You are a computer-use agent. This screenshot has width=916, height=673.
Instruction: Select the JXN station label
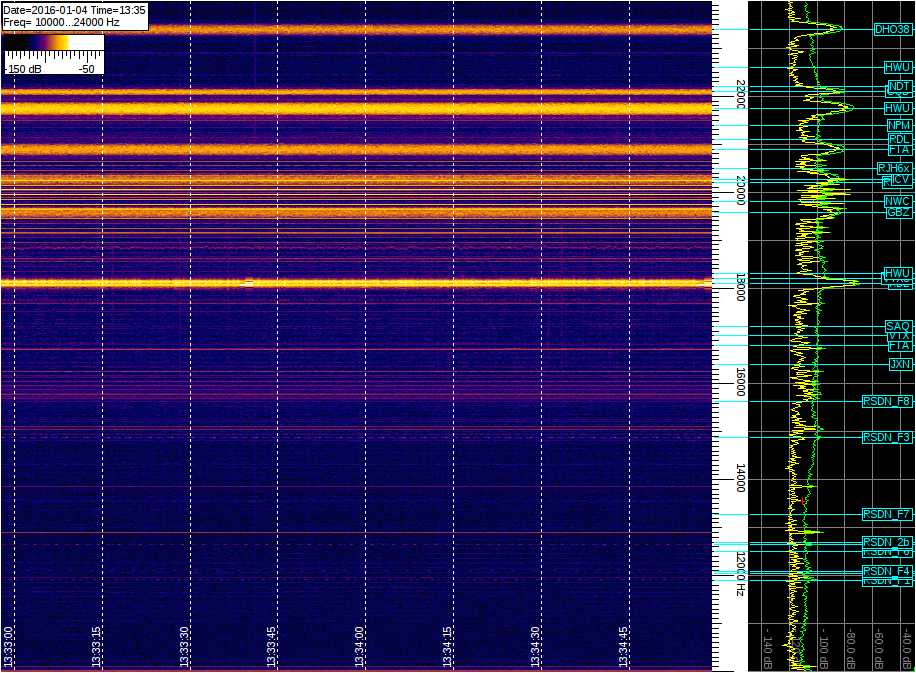click(x=900, y=364)
